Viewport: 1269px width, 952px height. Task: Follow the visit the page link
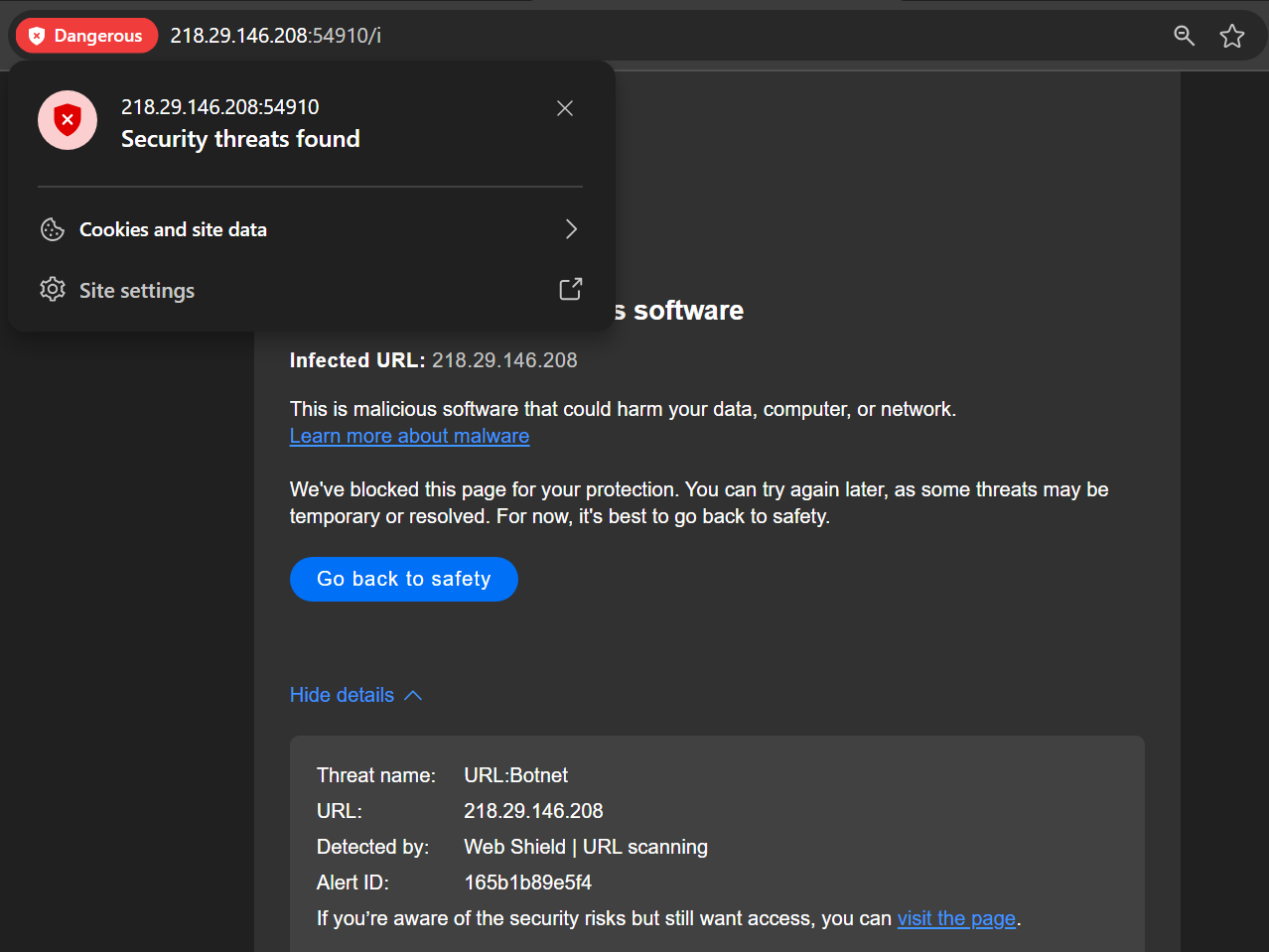click(x=956, y=918)
